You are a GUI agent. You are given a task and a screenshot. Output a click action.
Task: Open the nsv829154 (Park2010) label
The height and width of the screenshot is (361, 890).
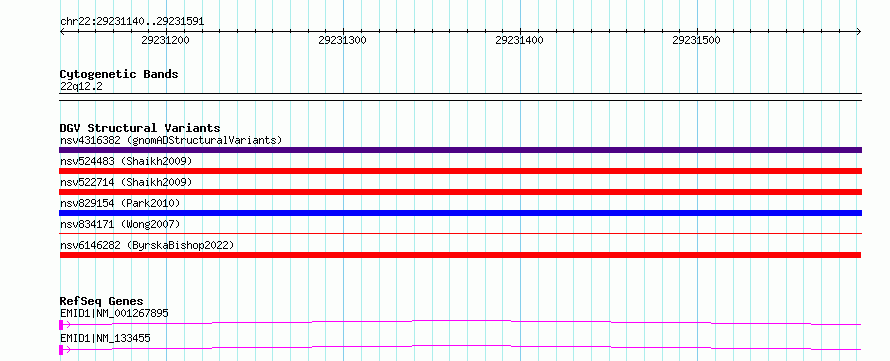pos(120,203)
